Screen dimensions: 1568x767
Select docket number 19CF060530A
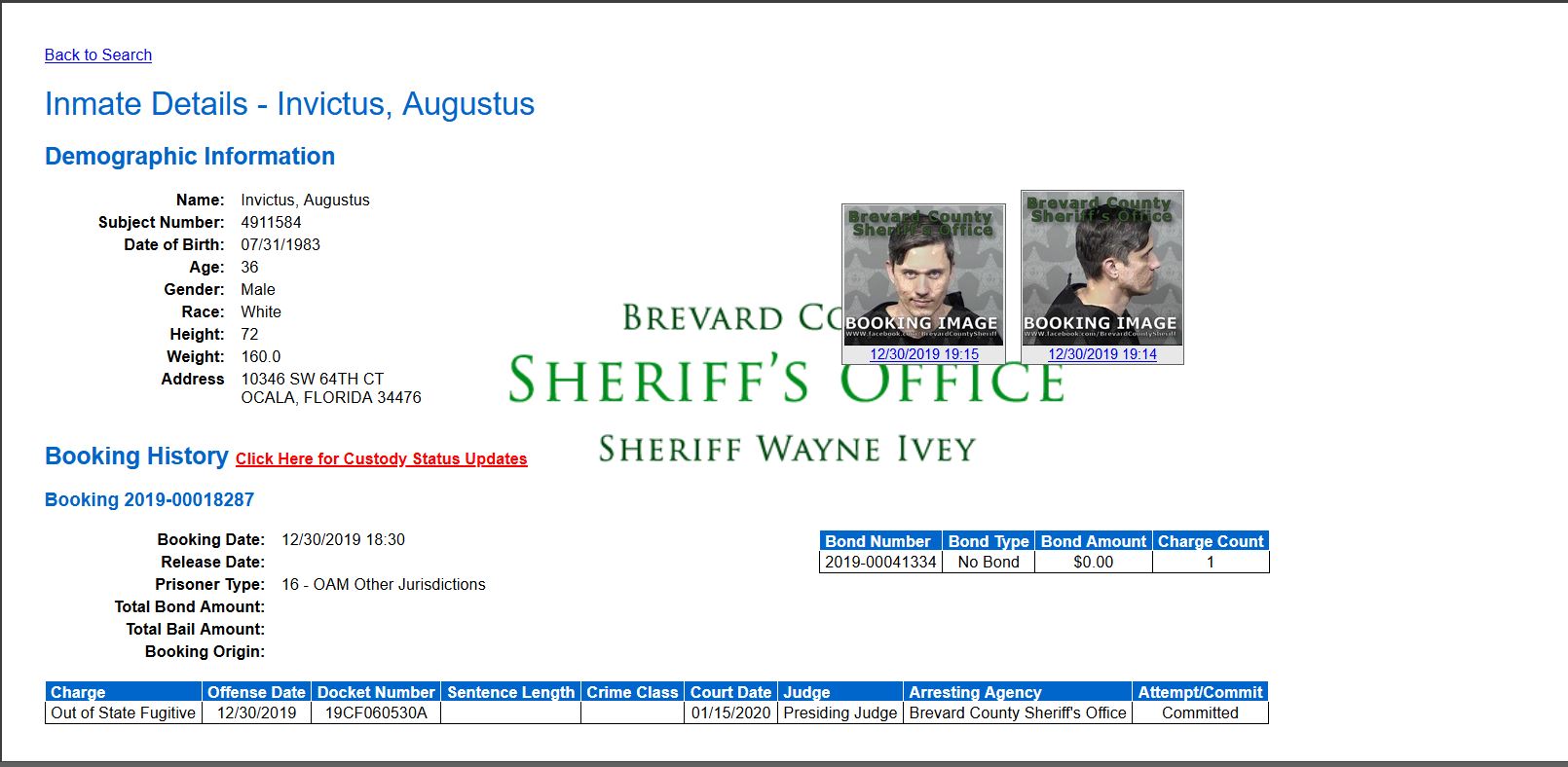(376, 713)
